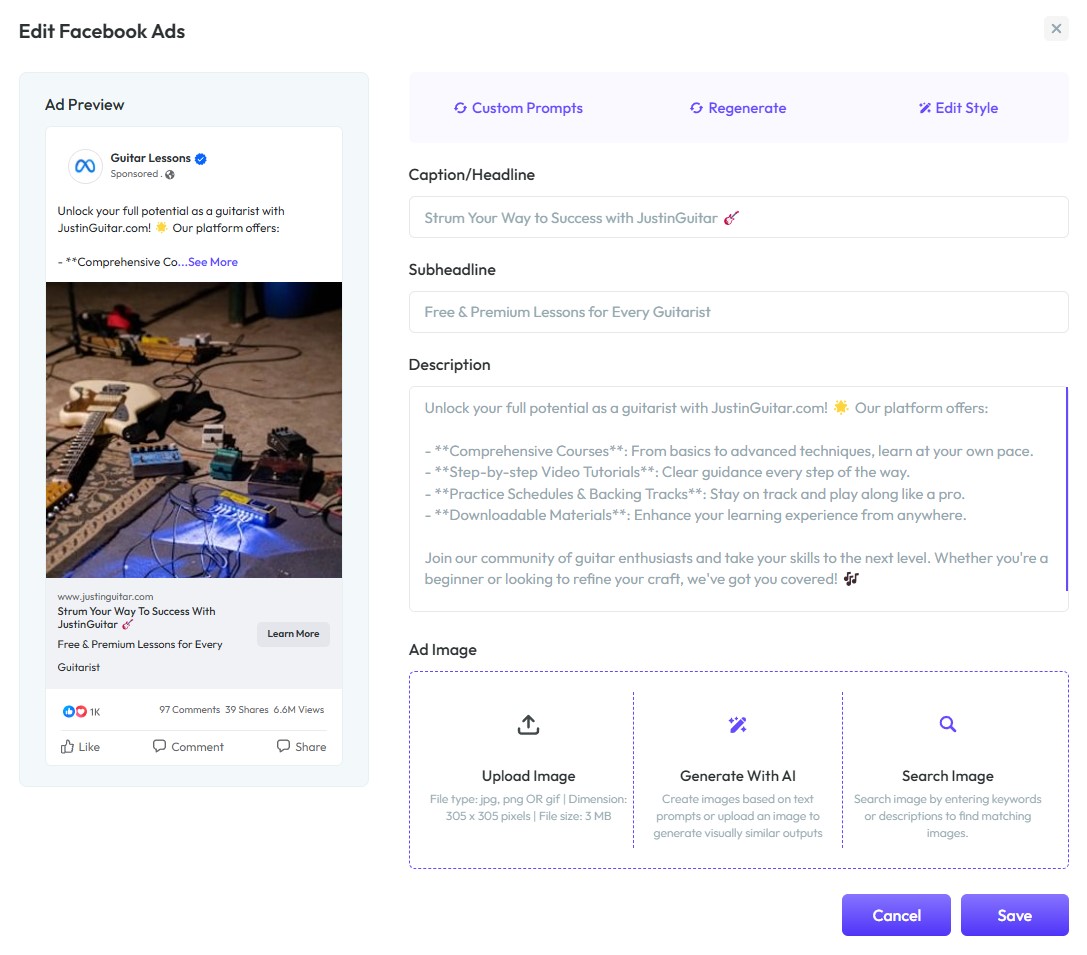
Task: Click the Comment speech bubble icon
Action: click(159, 746)
